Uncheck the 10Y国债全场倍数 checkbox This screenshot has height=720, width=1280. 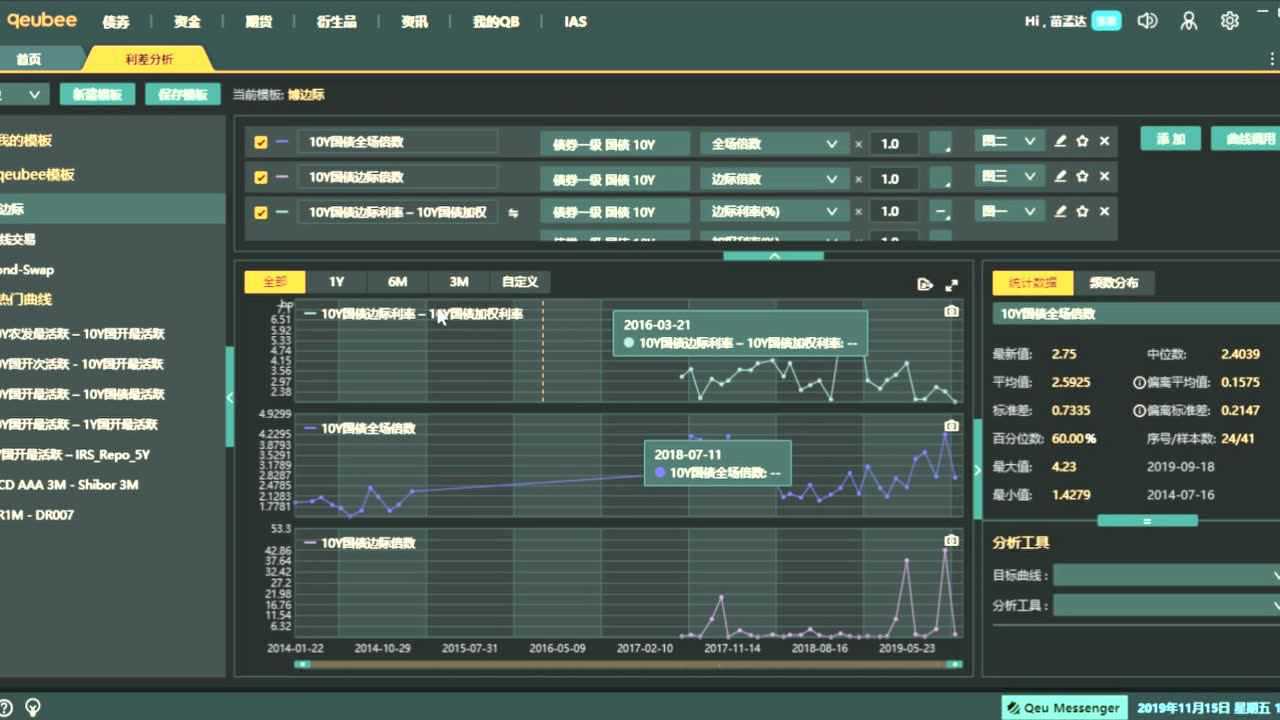(261, 142)
